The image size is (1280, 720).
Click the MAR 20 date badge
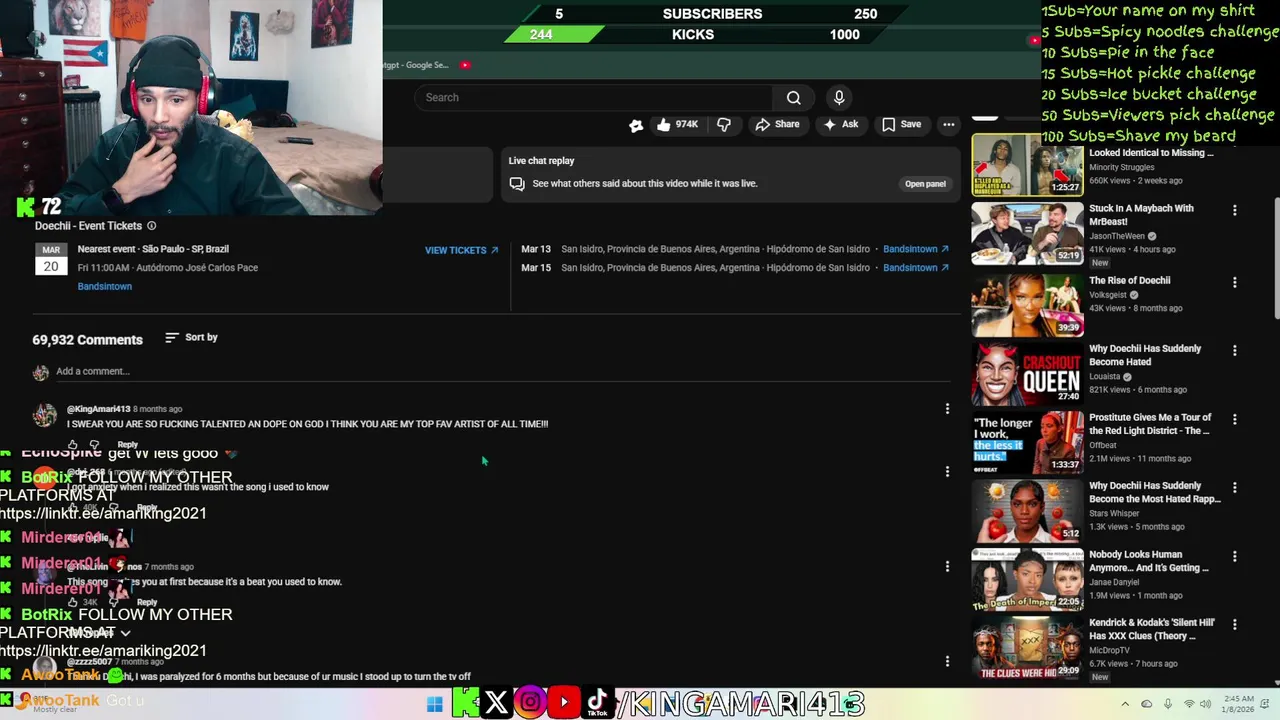point(51,261)
